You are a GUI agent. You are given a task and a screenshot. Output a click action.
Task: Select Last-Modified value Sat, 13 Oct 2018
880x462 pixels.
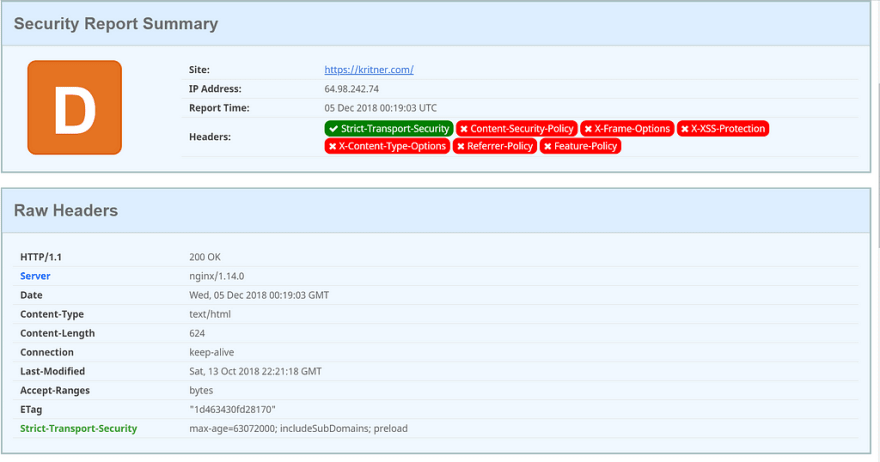click(x=255, y=371)
